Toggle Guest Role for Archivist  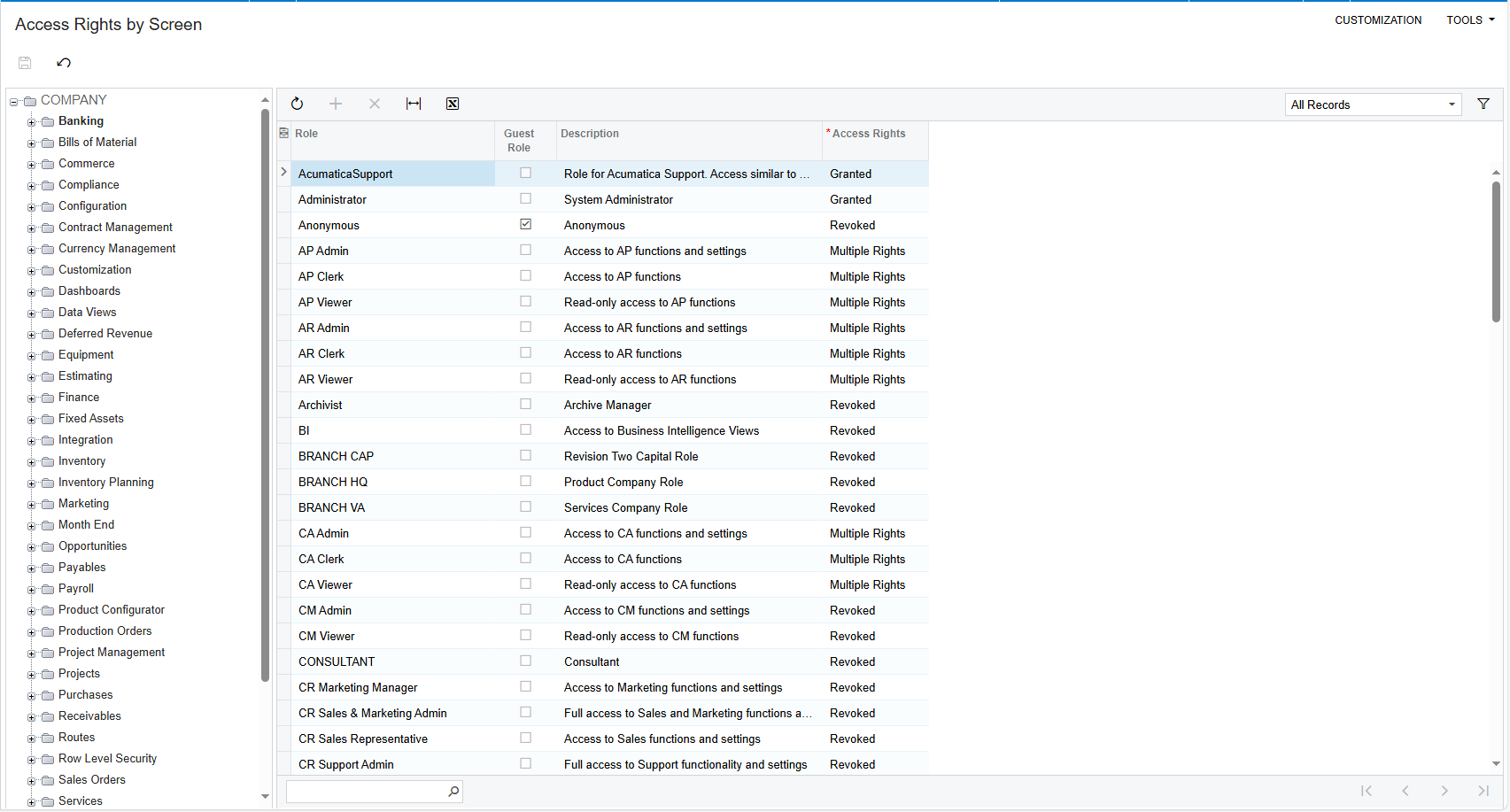click(526, 404)
